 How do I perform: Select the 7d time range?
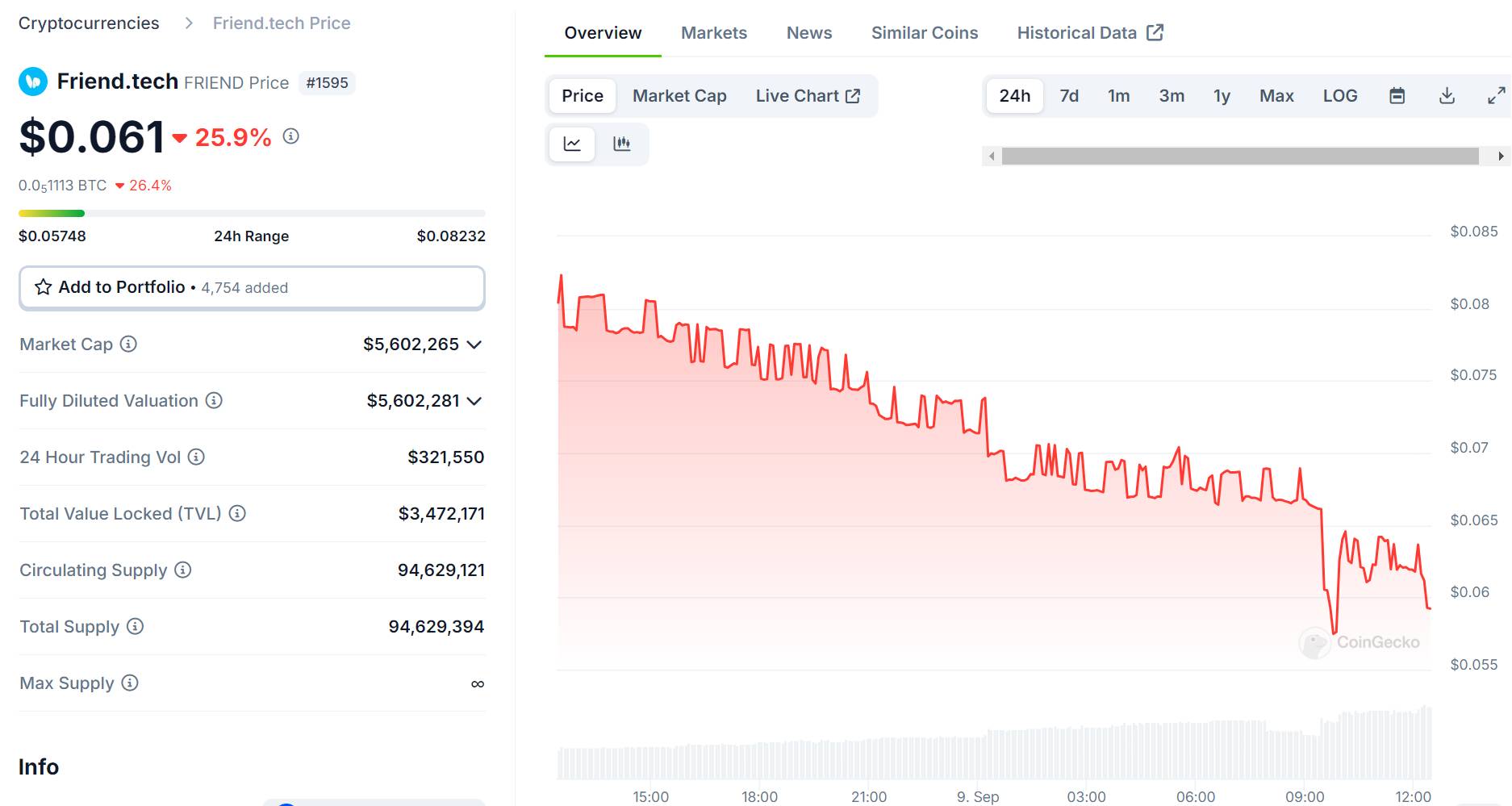click(x=1069, y=96)
